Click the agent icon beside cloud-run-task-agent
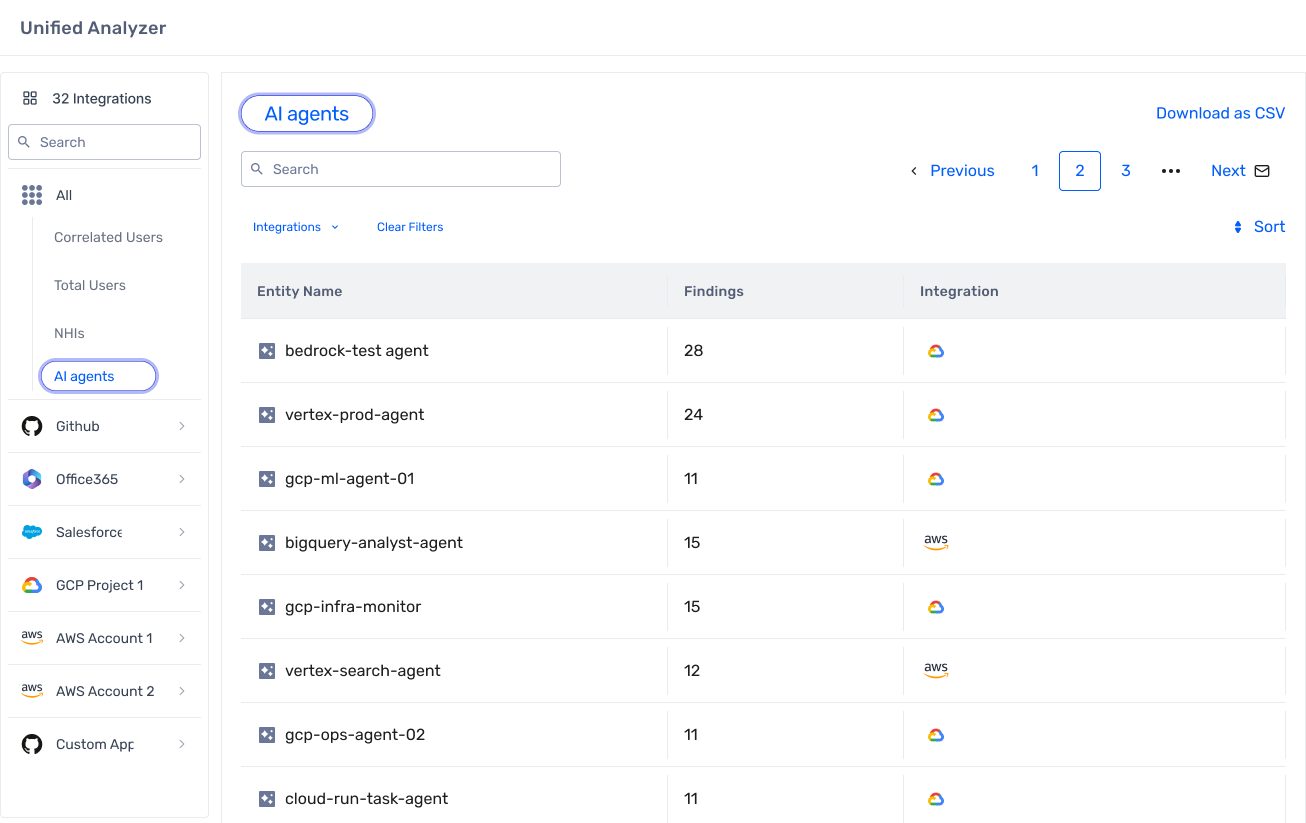Image resolution: width=1306 pixels, height=823 pixels. (x=267, y=799)
